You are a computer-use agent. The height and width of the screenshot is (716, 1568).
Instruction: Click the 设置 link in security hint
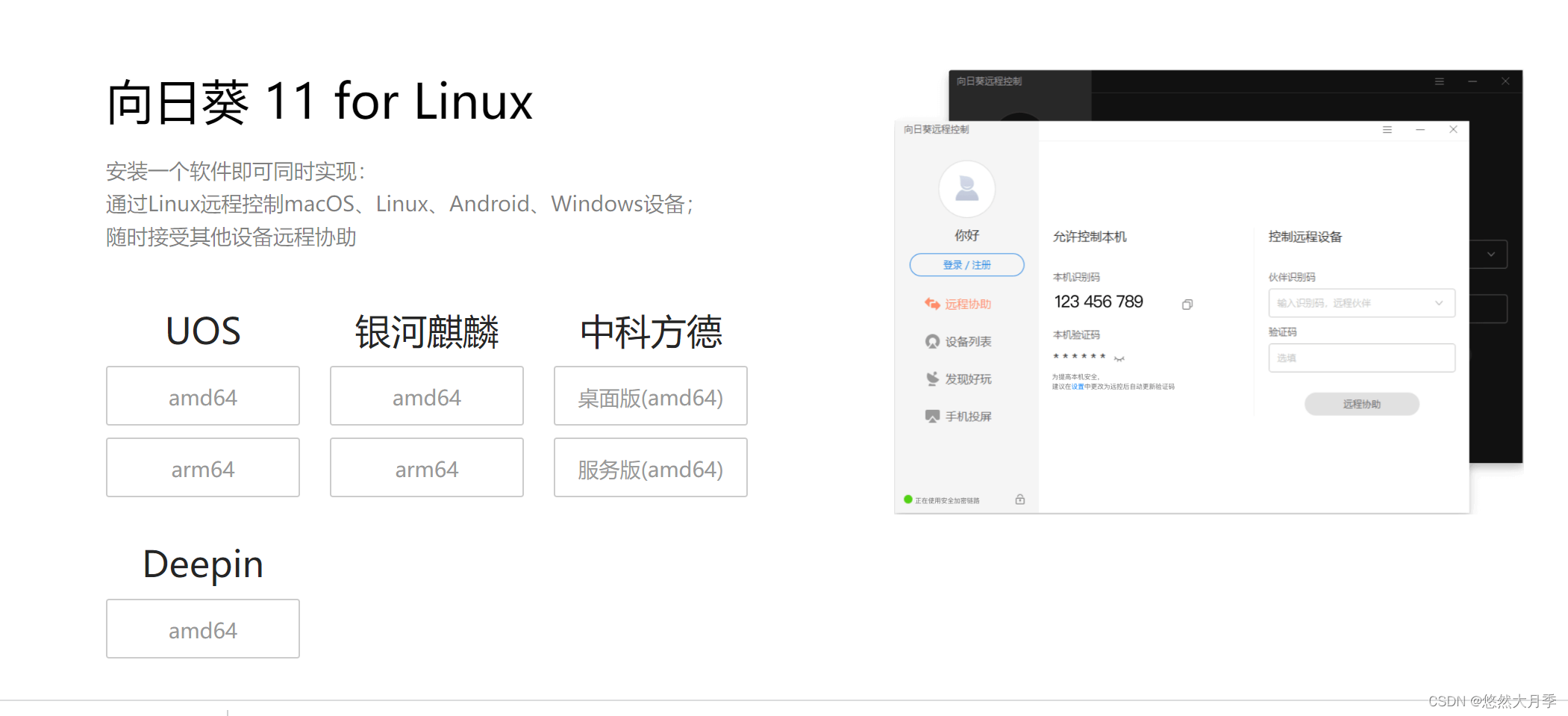tap(1078, 387)
